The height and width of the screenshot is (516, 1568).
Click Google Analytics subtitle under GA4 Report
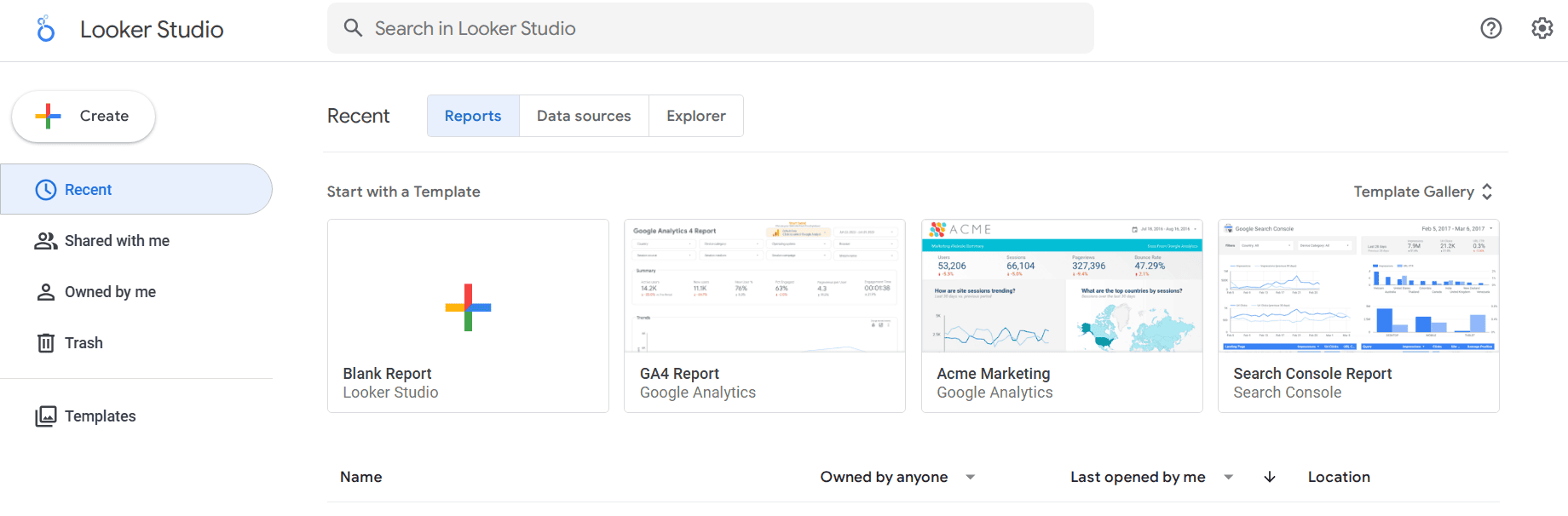(698, 393)
